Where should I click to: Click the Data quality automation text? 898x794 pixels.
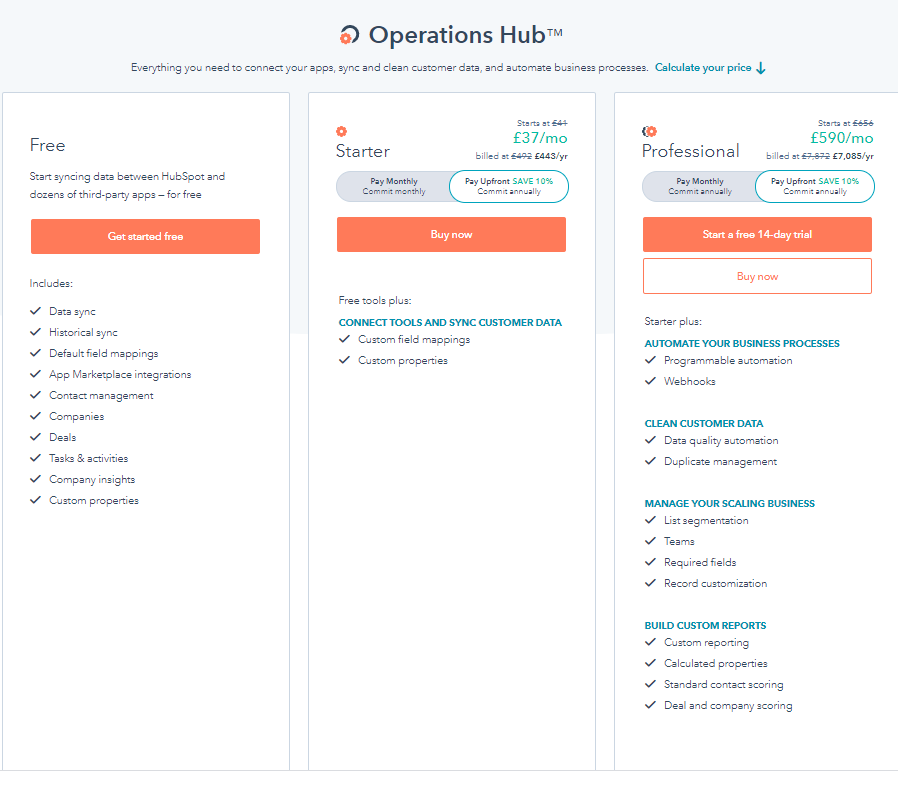click(721, 441)
